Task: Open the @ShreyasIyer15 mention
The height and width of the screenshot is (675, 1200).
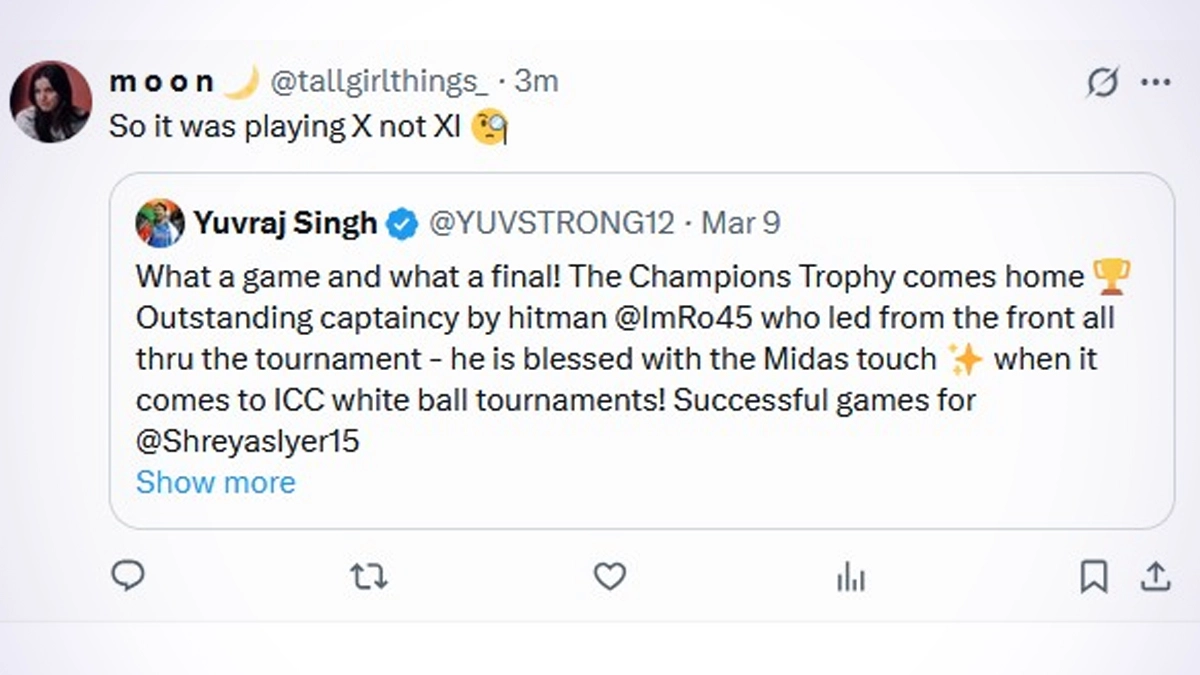Action: click(x=247, y=441)
